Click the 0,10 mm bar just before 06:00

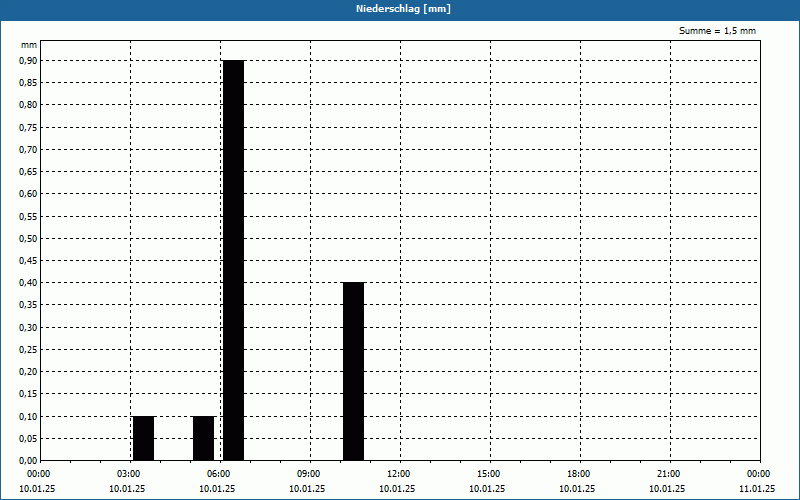[x=204, y=438]
